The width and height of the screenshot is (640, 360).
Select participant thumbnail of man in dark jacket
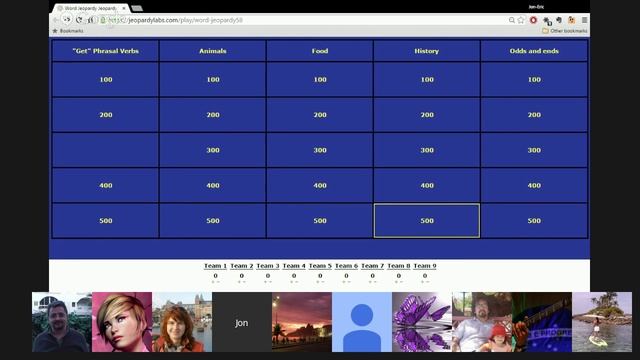(x=62, y=322)
